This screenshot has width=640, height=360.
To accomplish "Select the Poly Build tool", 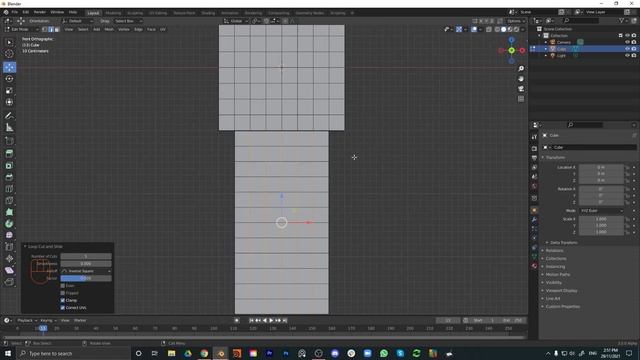I will point(9,212).
